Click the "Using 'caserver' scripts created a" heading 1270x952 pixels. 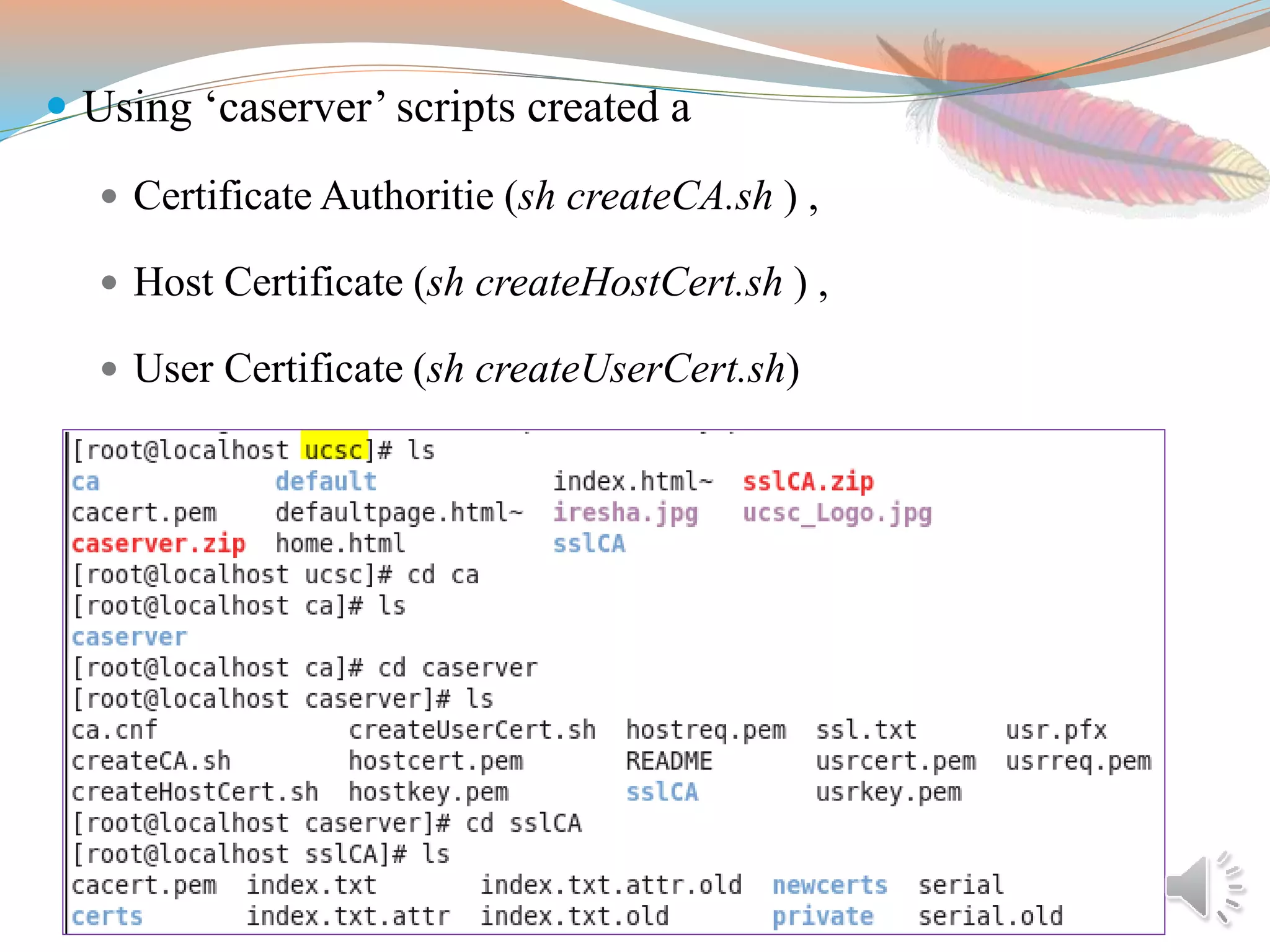(387, 107)
